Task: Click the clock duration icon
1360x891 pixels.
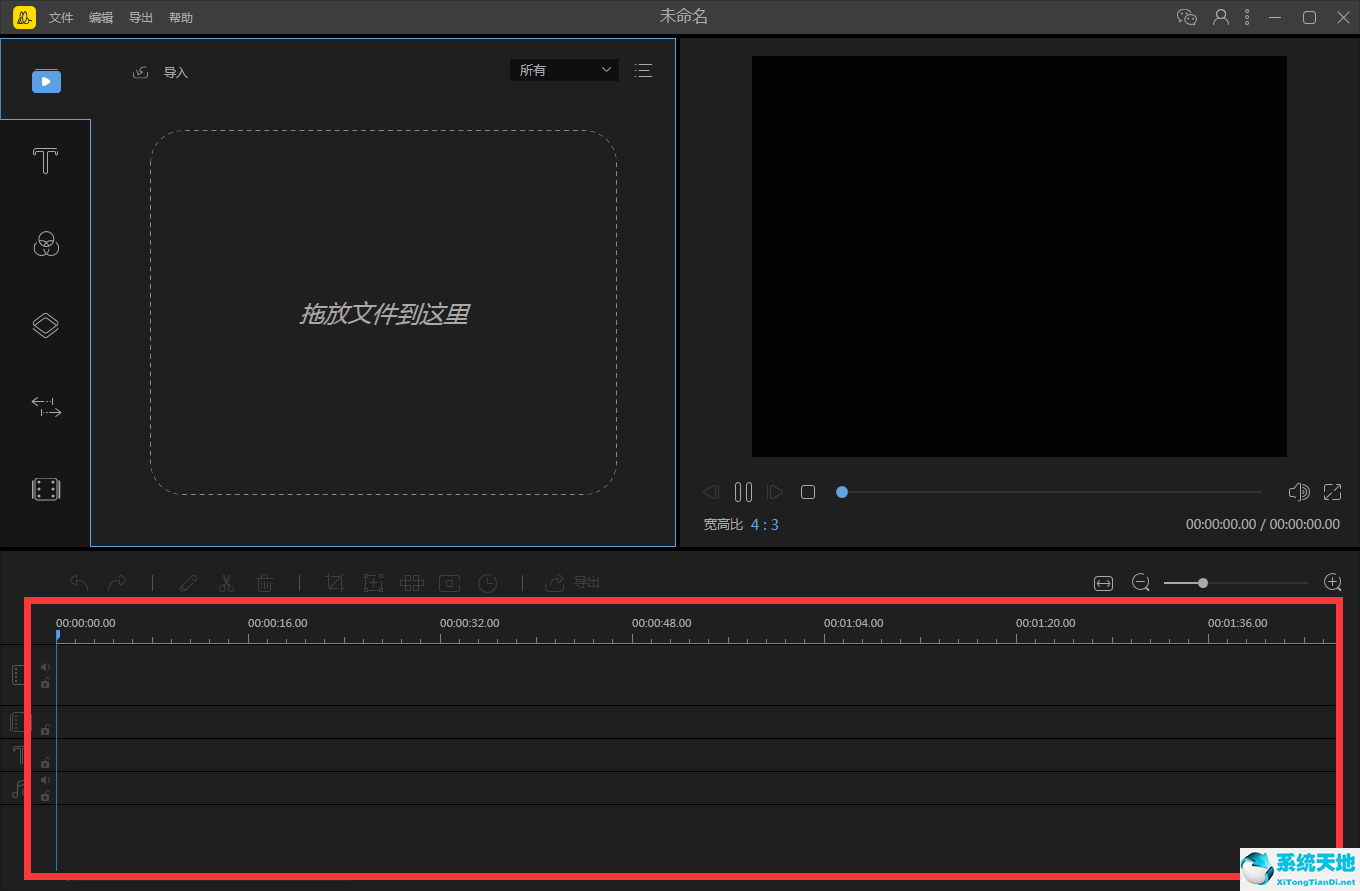Action: coord(487,582)
